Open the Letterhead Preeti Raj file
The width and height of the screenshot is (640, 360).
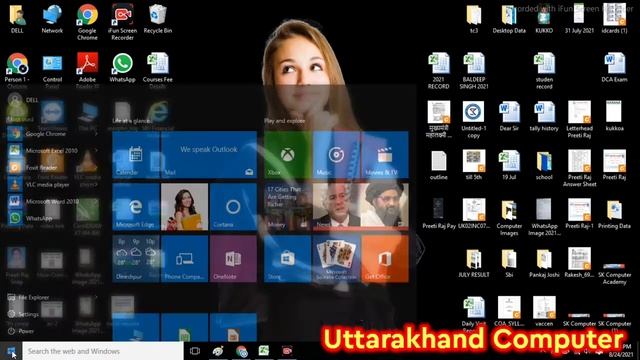[x=579, y=120]
